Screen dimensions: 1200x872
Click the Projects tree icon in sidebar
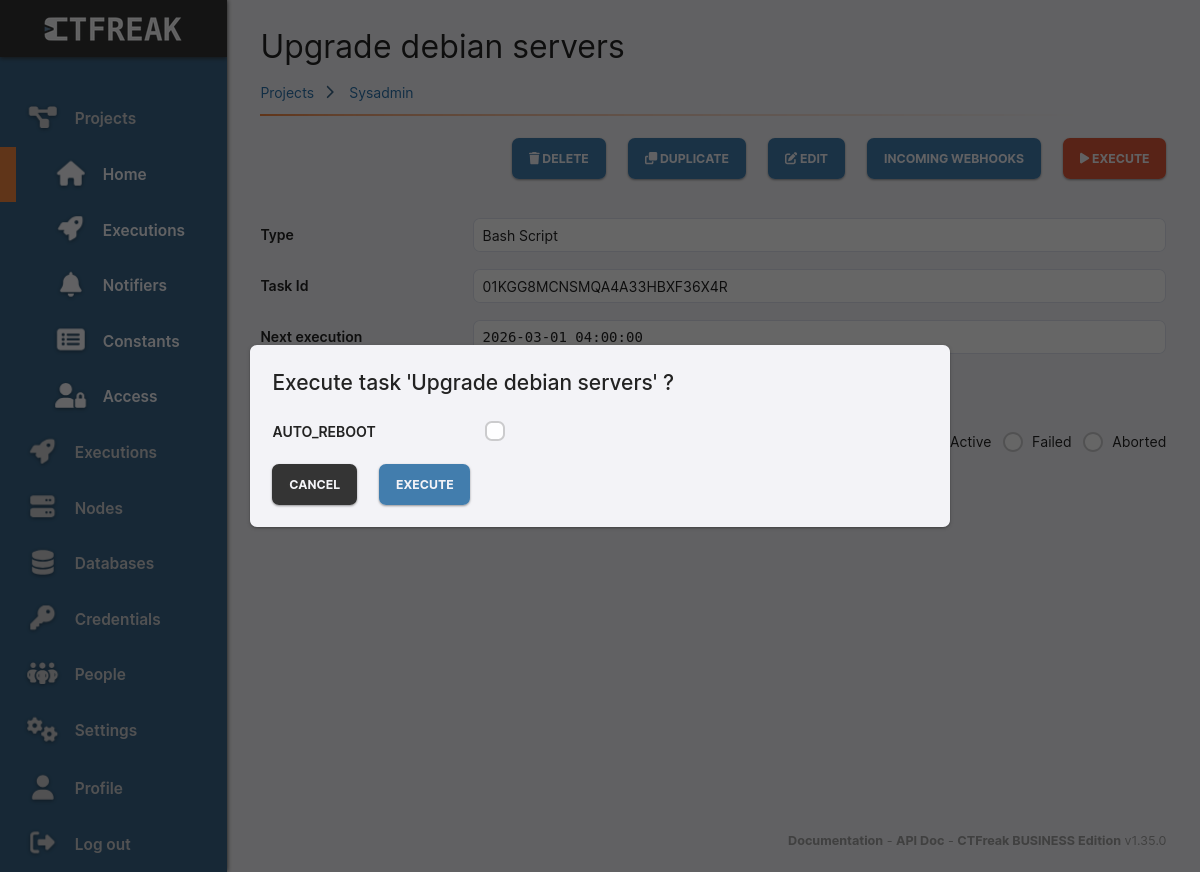[x=42, y=118]
